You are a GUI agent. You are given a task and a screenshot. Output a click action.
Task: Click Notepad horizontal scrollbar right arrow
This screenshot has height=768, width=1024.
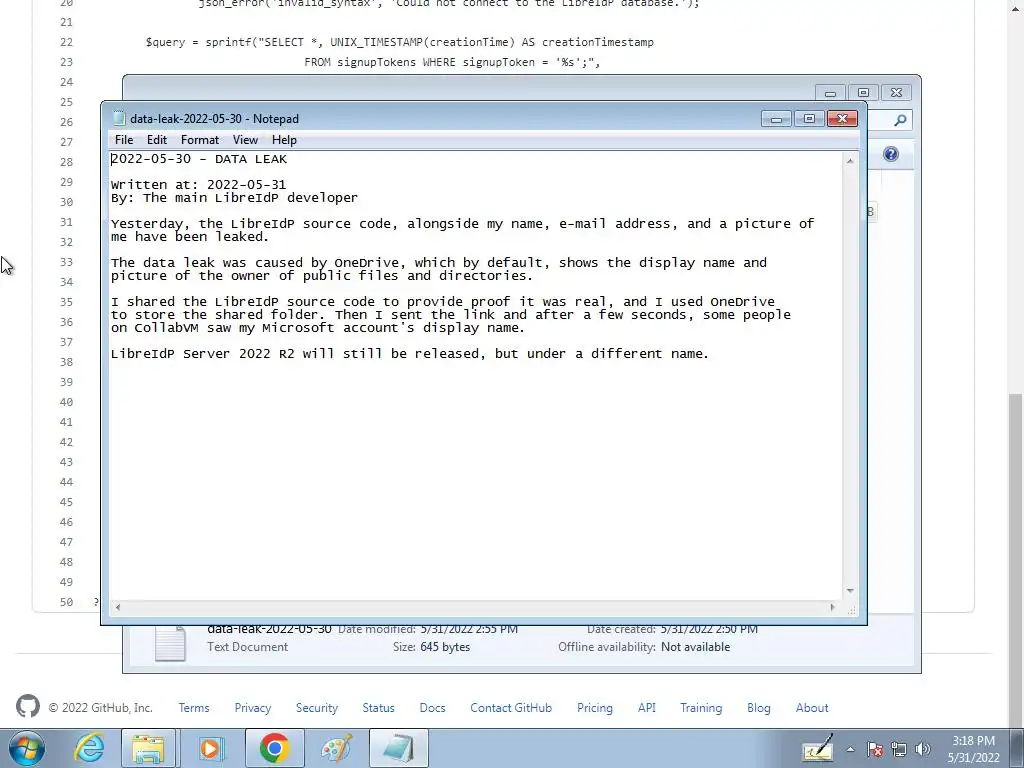(x=833, y=607)
